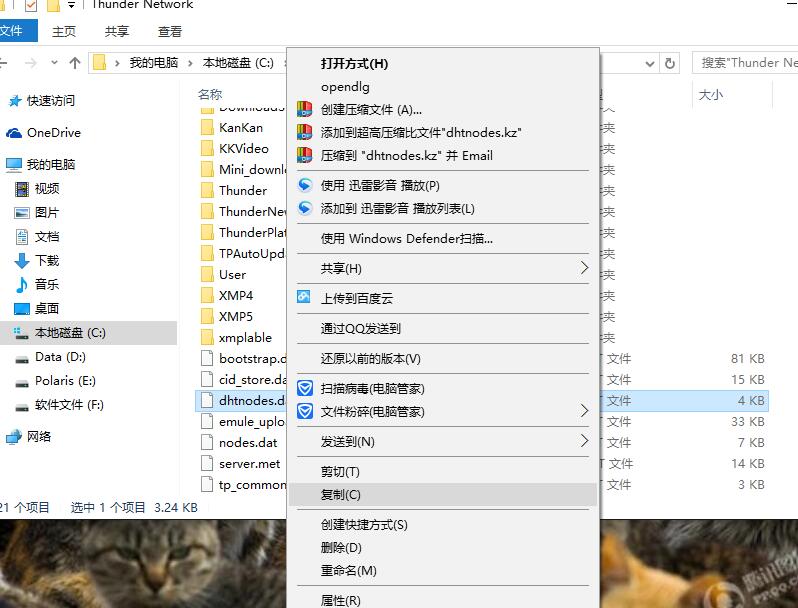This screenshot has width=798, height=608.
Task: Select the XMP5 folder row
Action: (x=241, y=316)
